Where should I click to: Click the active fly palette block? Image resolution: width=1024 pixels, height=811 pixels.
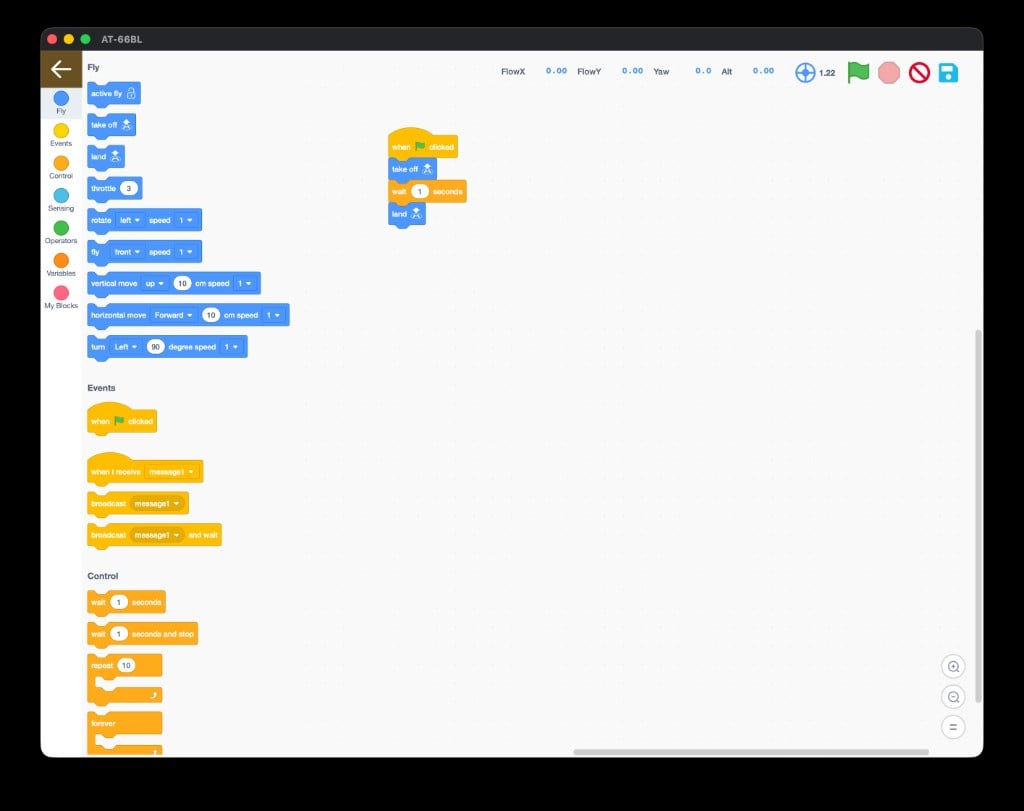point(114,94)
